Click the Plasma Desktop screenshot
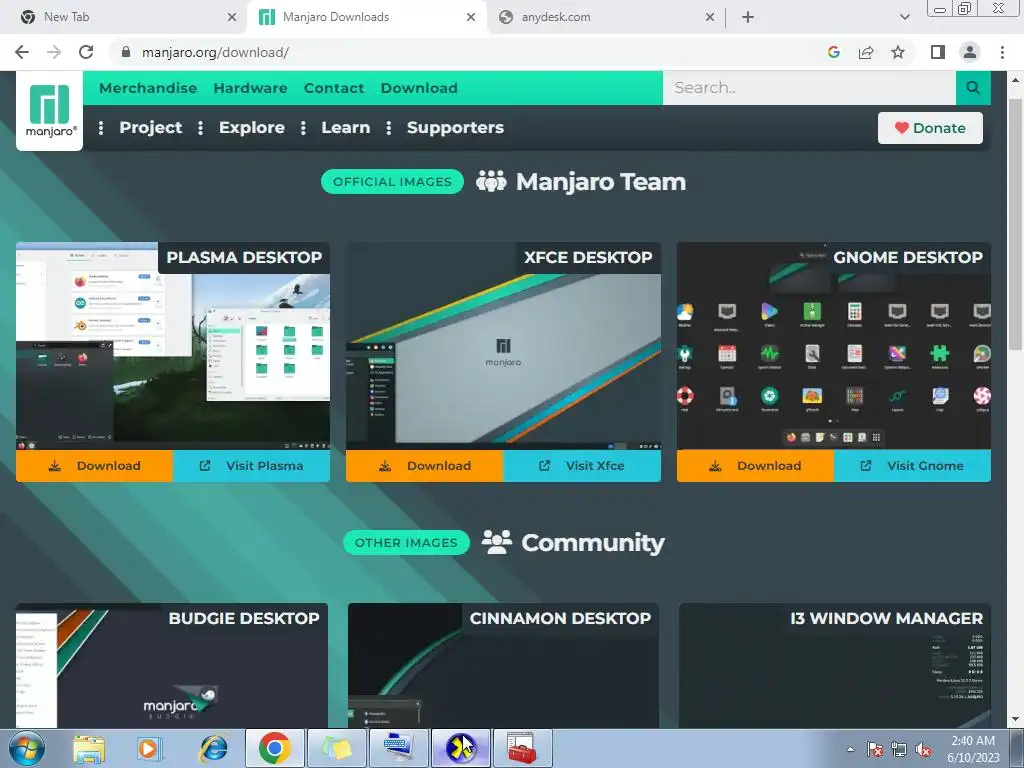 [x=173, y=346]
